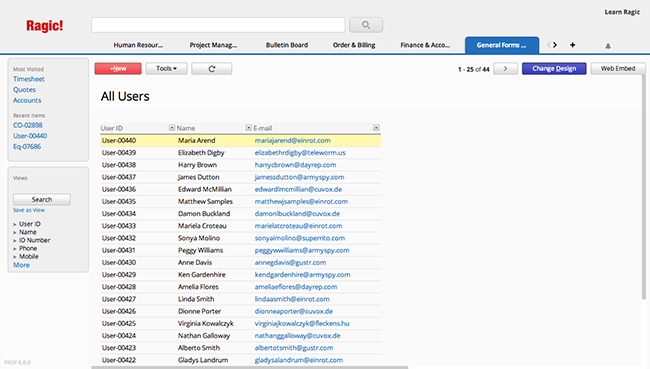This screenshot has width=650, height=369.
Task: Open the Tools dropdown menu
Action: (166, 69)
